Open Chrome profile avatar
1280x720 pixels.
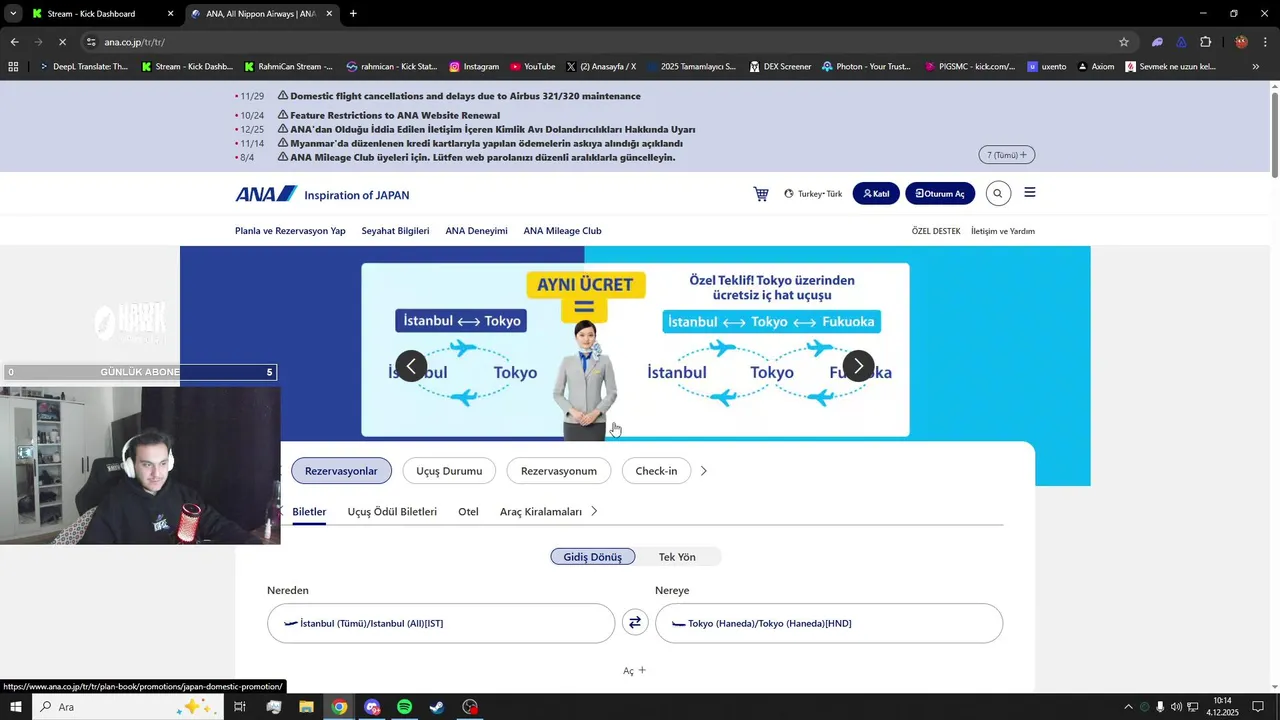click(x=1241, y=42)
